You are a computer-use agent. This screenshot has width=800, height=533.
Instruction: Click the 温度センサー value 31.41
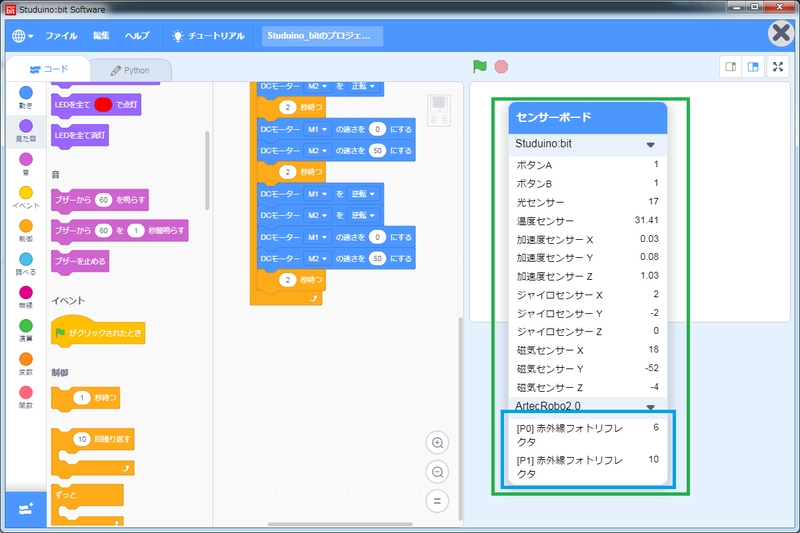[646, 220]
